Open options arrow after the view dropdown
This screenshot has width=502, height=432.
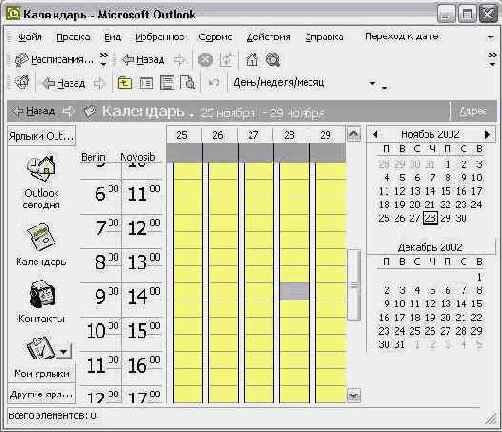click(384, 88)
